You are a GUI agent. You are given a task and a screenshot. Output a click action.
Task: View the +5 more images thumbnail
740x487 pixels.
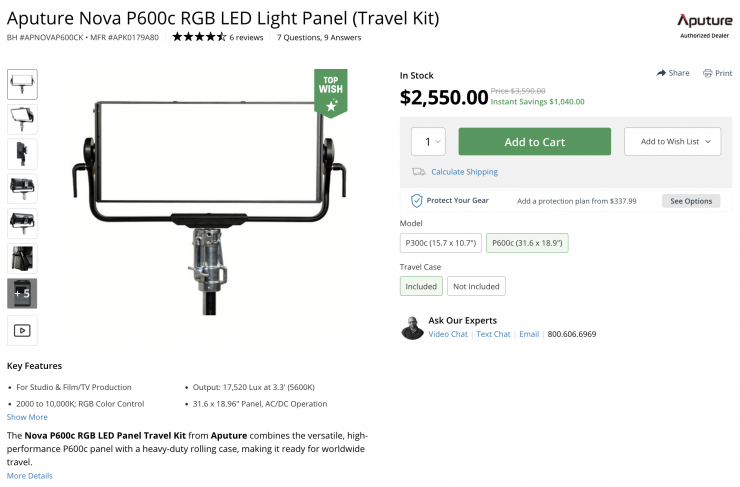[x=22, y=293]
